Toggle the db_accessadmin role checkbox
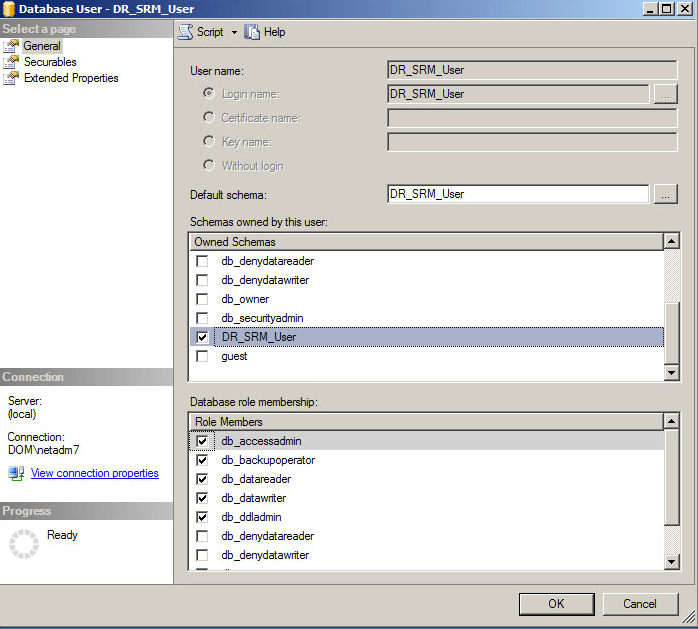The image size is (698, 629). tap(203, 441)
